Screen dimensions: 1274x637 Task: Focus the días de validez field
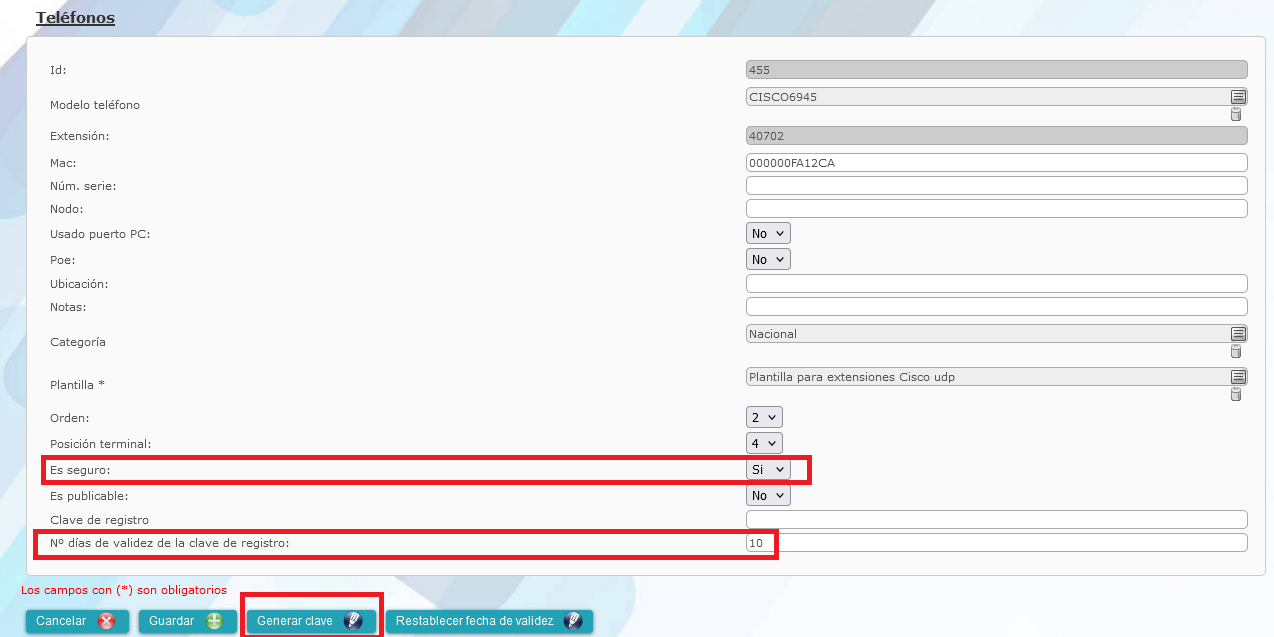click(997, 543)
